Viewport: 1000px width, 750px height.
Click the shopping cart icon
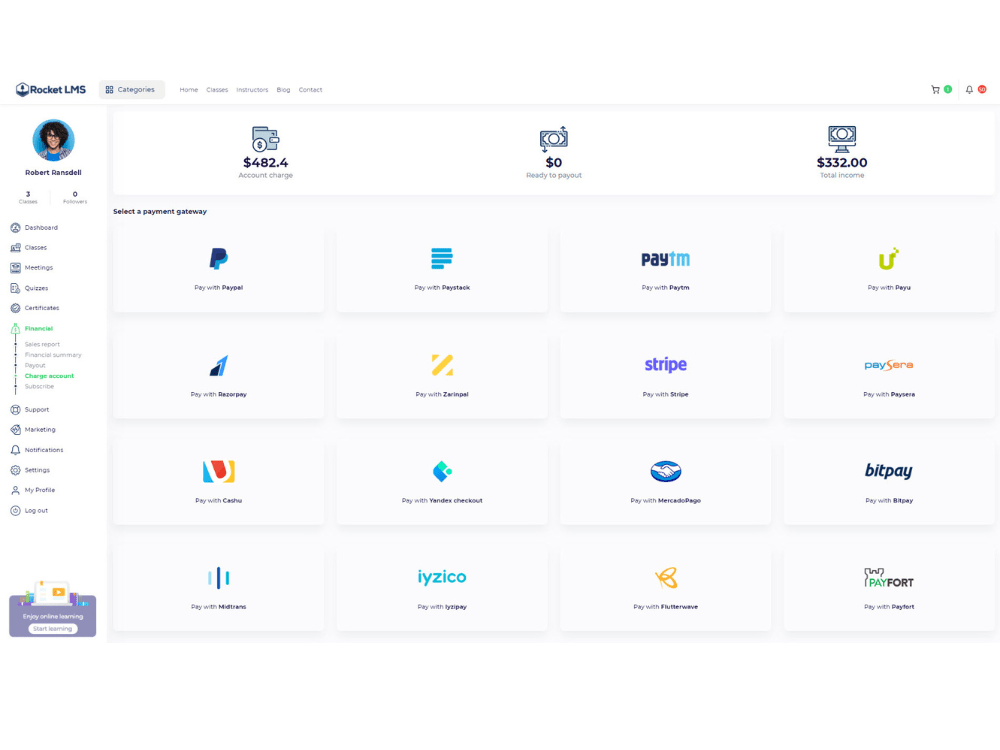(938, 89)
